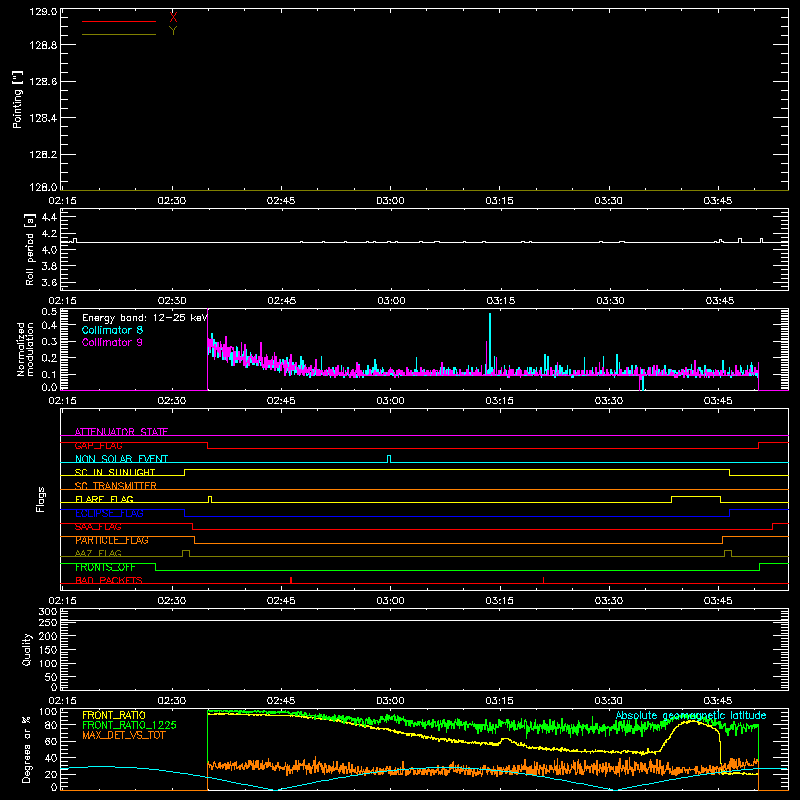800x800 pixels.
Task: Click the green FRONTS_OFF flag label
Action: coord(105,567)
